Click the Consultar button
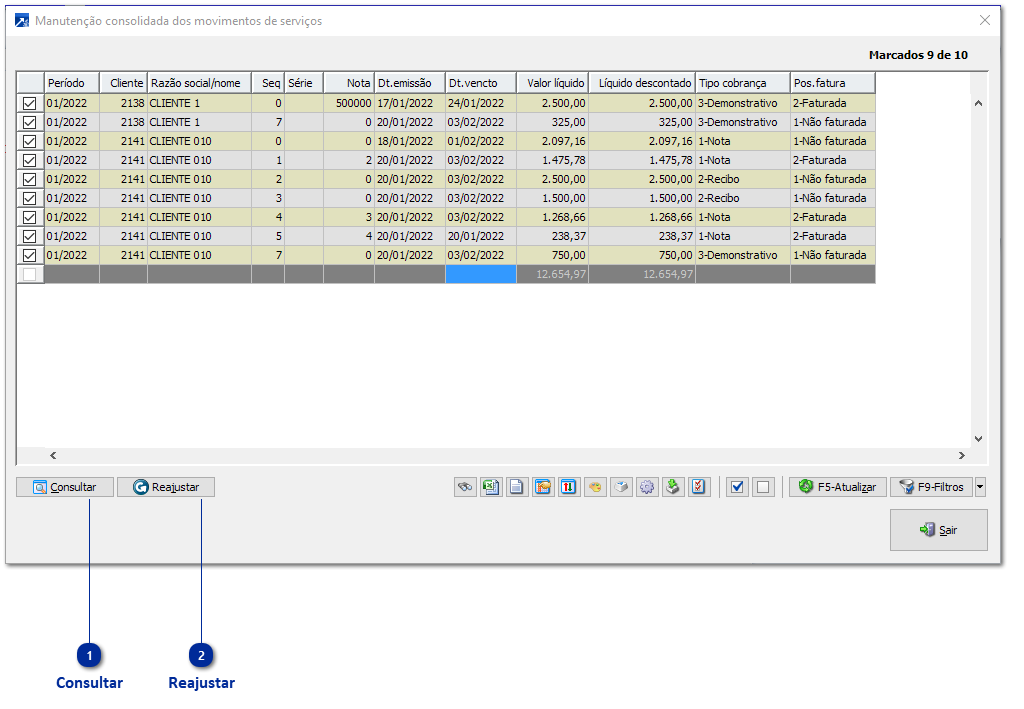Image resolution: width=1024 pixels, height=709 pixels. [x=65, y=487]
